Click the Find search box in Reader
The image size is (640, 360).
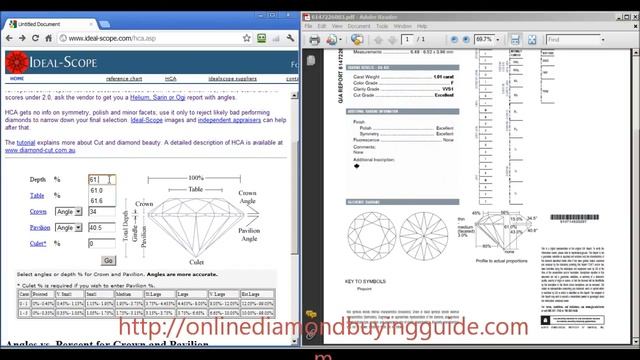[x=572, y=40]
